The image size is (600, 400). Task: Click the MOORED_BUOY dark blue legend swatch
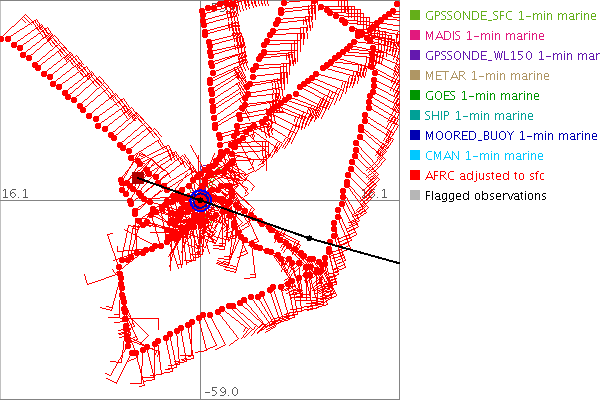click(x=415, y=136)
